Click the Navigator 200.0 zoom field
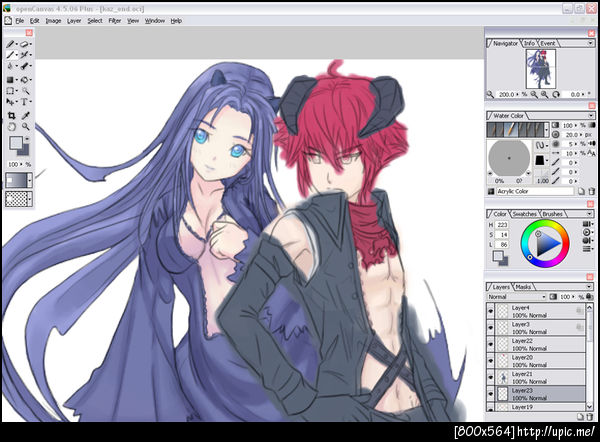This screenshot has width=600, height=442. click(508, 94)
